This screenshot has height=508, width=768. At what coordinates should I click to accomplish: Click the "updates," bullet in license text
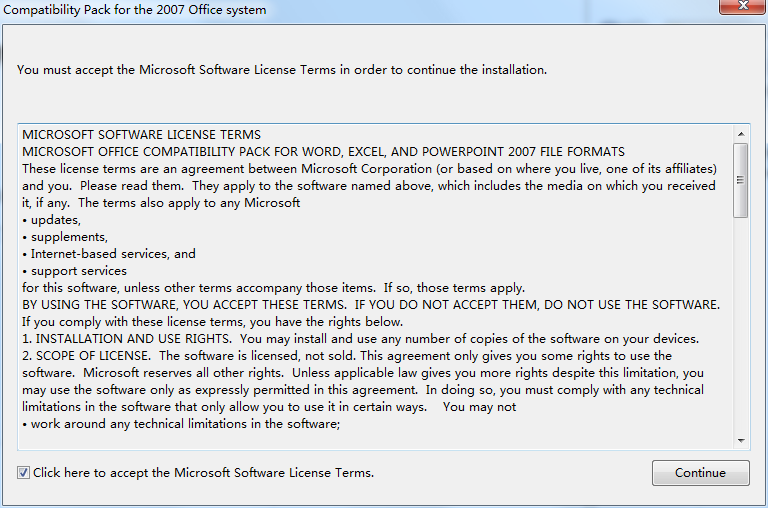point(55,219)
